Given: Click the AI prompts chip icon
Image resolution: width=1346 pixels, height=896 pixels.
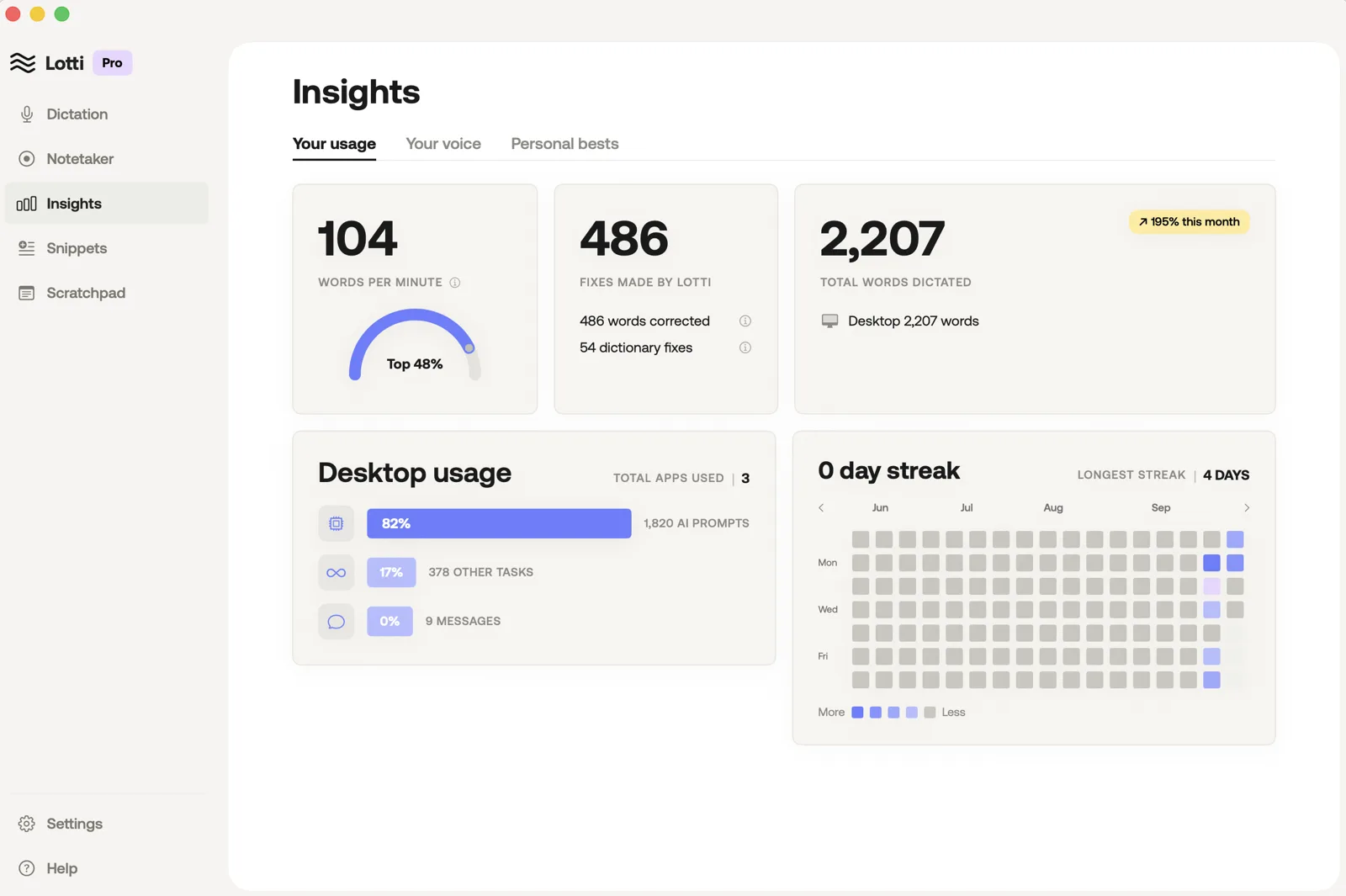Looking at the screenshot, I should tap(336, 523).
